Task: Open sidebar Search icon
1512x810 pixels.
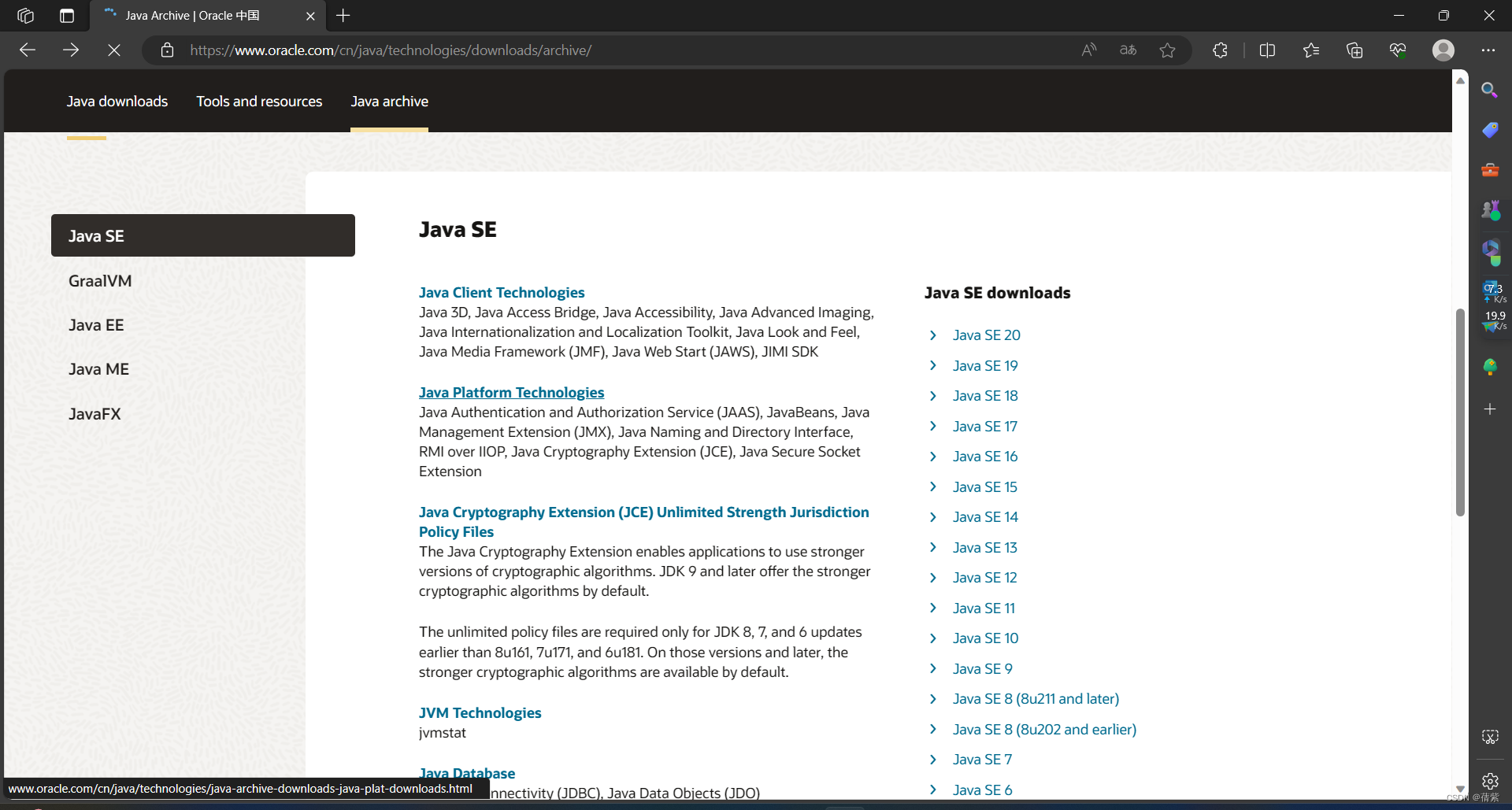Action: 1489,90
